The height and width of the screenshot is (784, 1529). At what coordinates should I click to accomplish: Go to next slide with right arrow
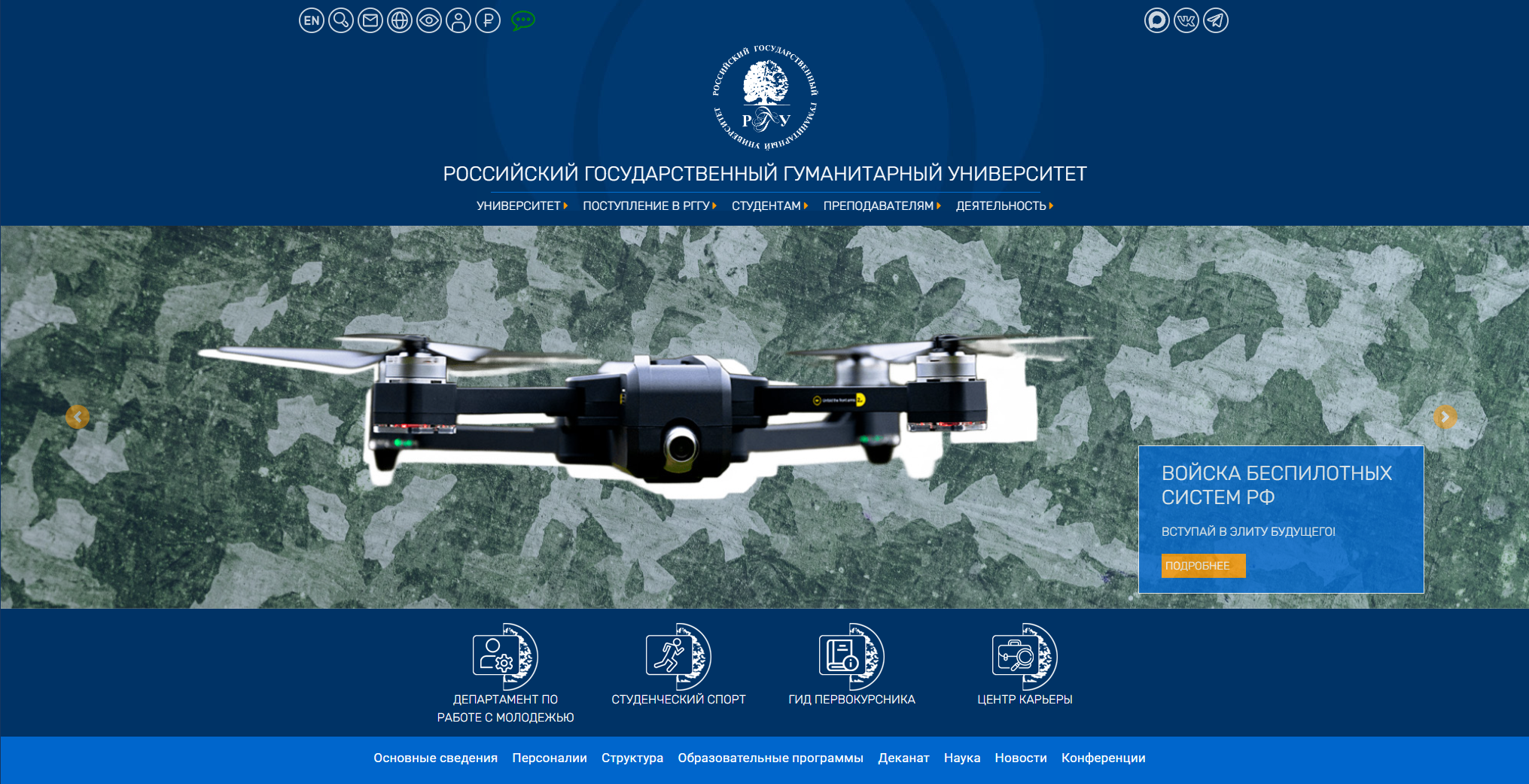click(x=1445, y=417)
